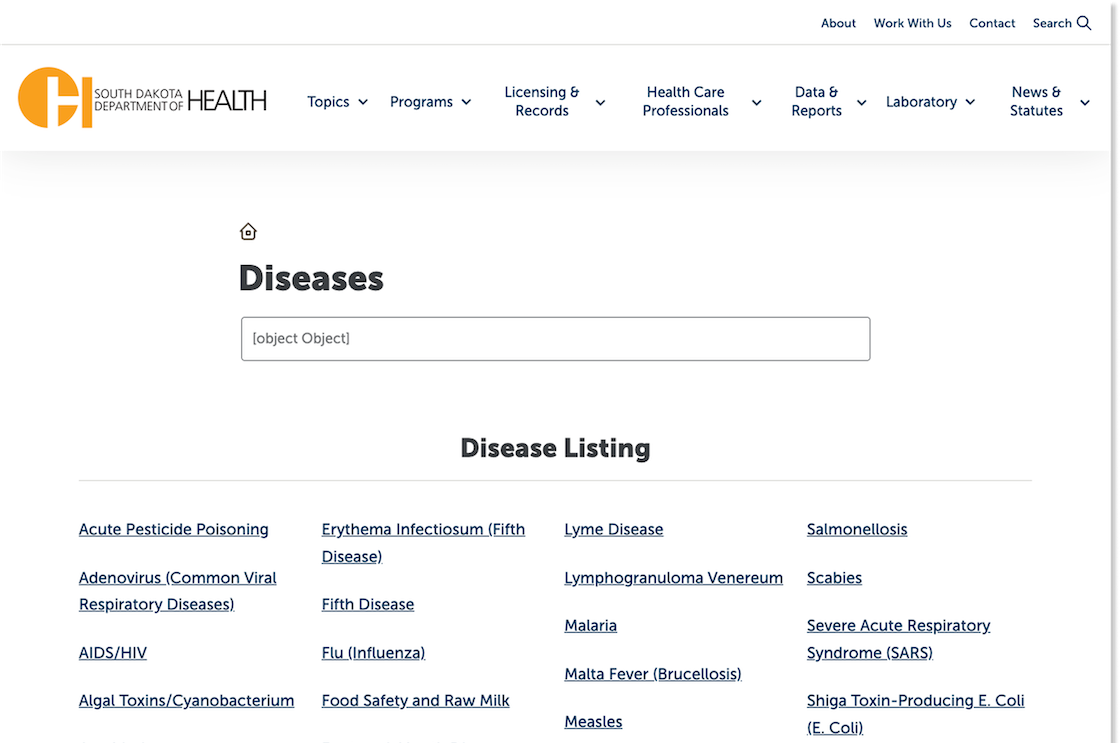Open the Salmonellosis link

tap(857, 529)
